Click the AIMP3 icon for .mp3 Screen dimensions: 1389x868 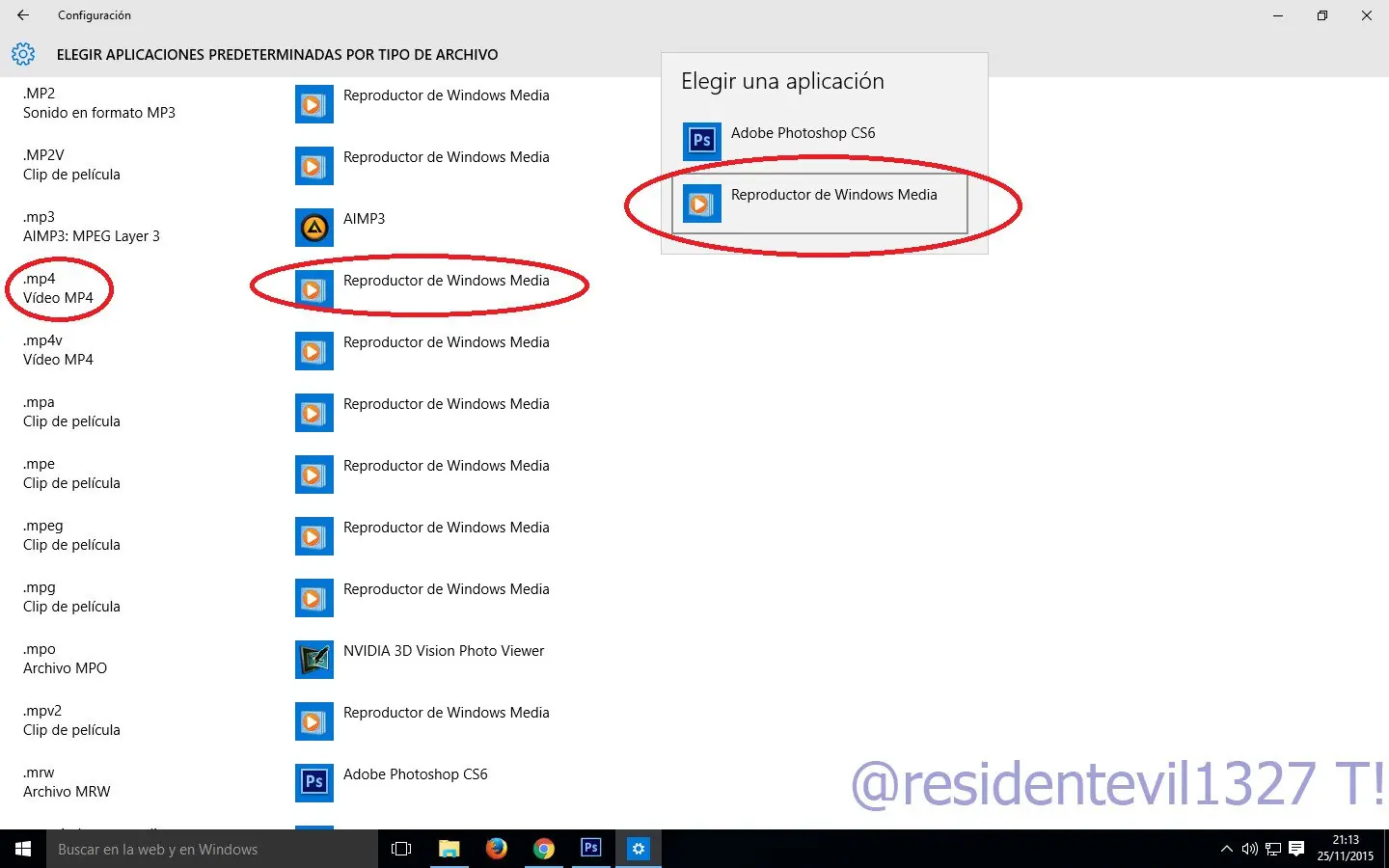pyautogui.click(x=314, y=228)
